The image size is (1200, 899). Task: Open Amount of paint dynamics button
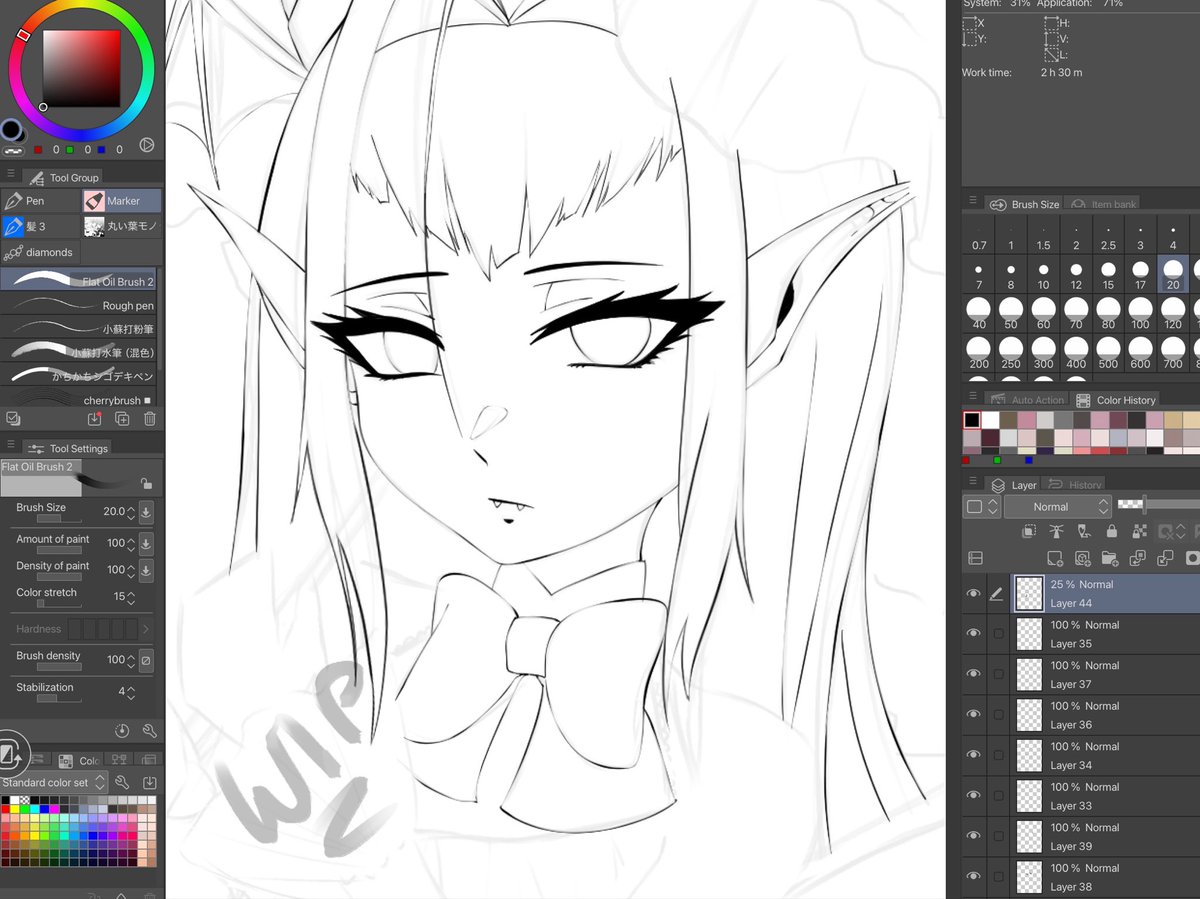tap(146, 544)
